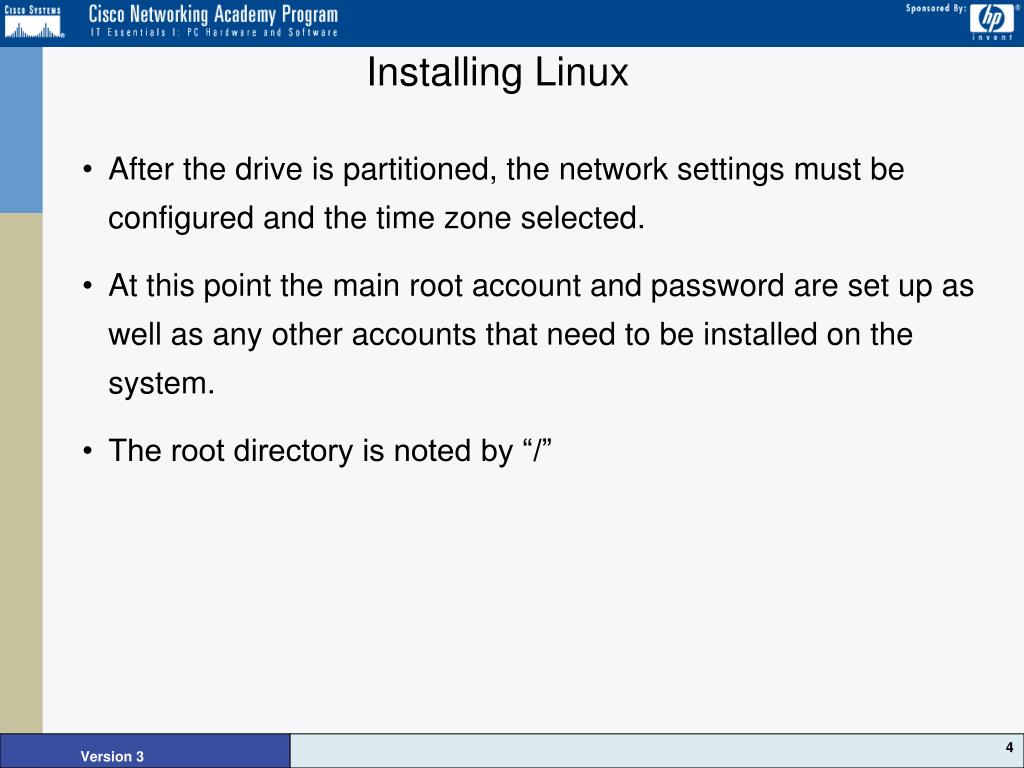Click the slide number 4
The image size is (1024, 768).
(1009, 747)
